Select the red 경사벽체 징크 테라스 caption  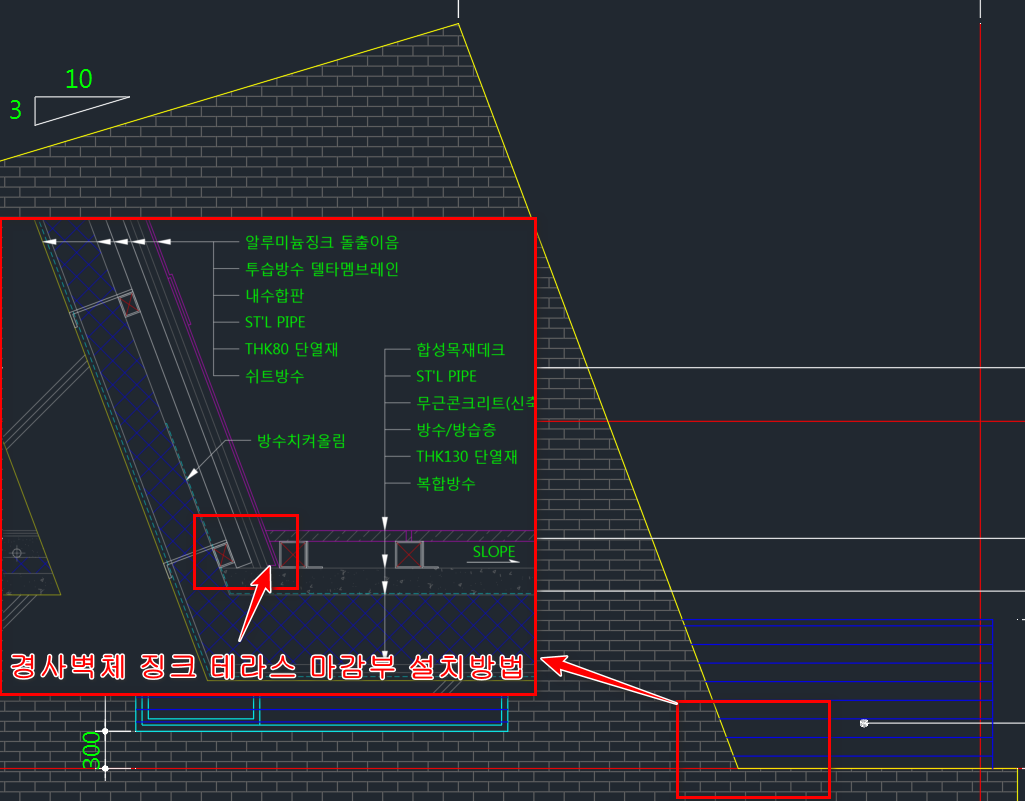click(x=267, y=667)
